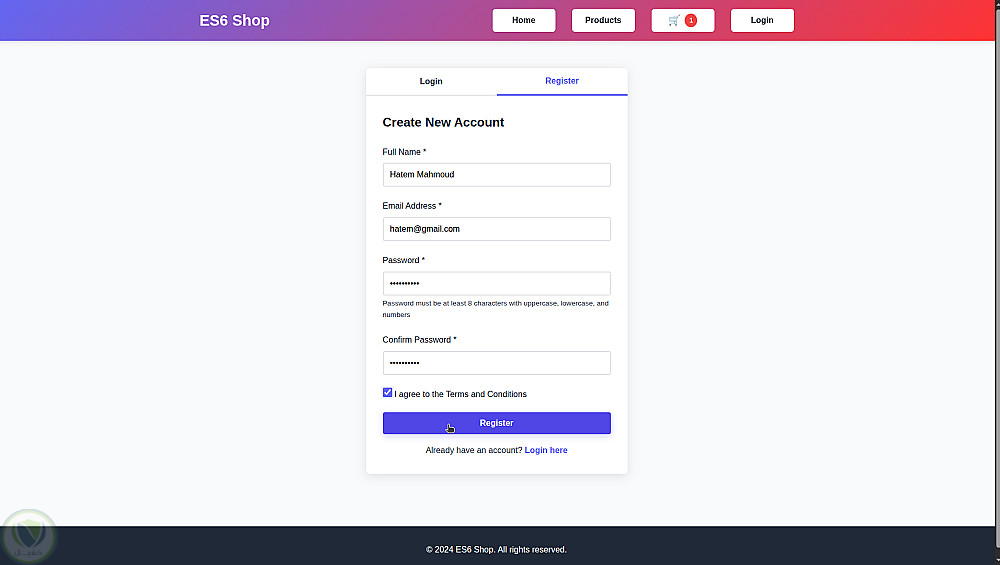Go to the Home page

pos(523,21)
